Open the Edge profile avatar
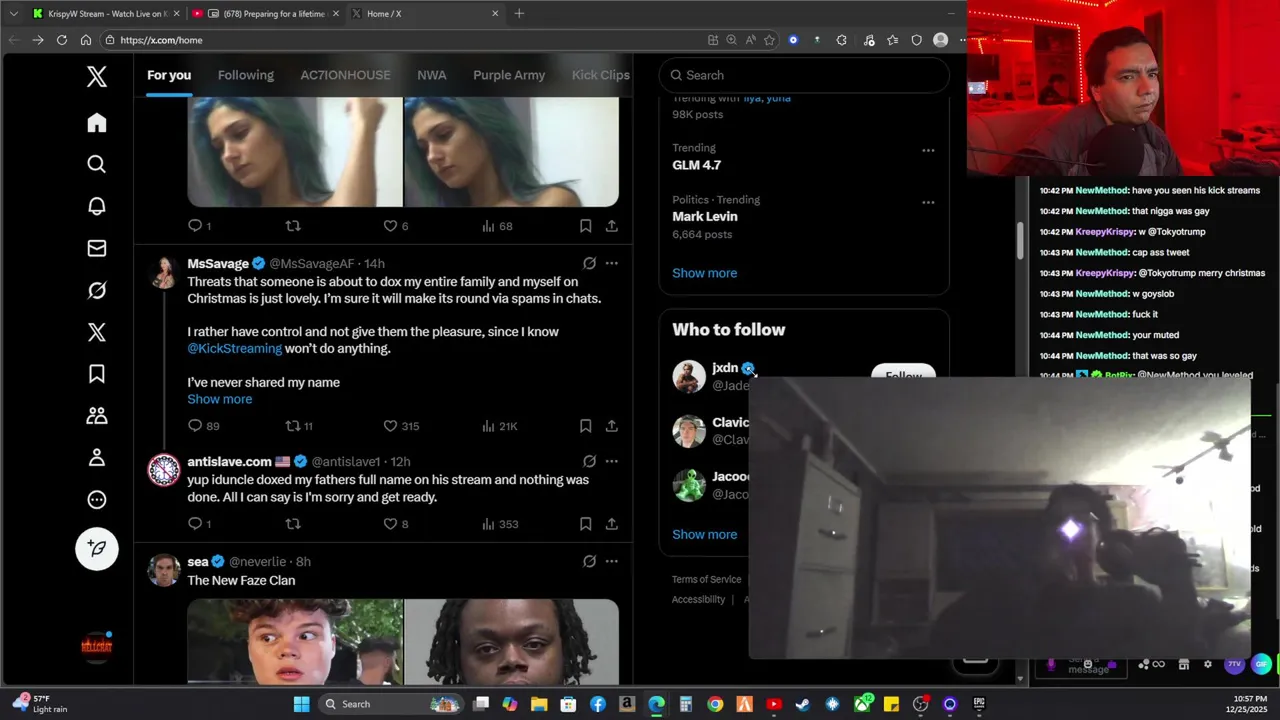1280x720 pixels. coord(940,40)
